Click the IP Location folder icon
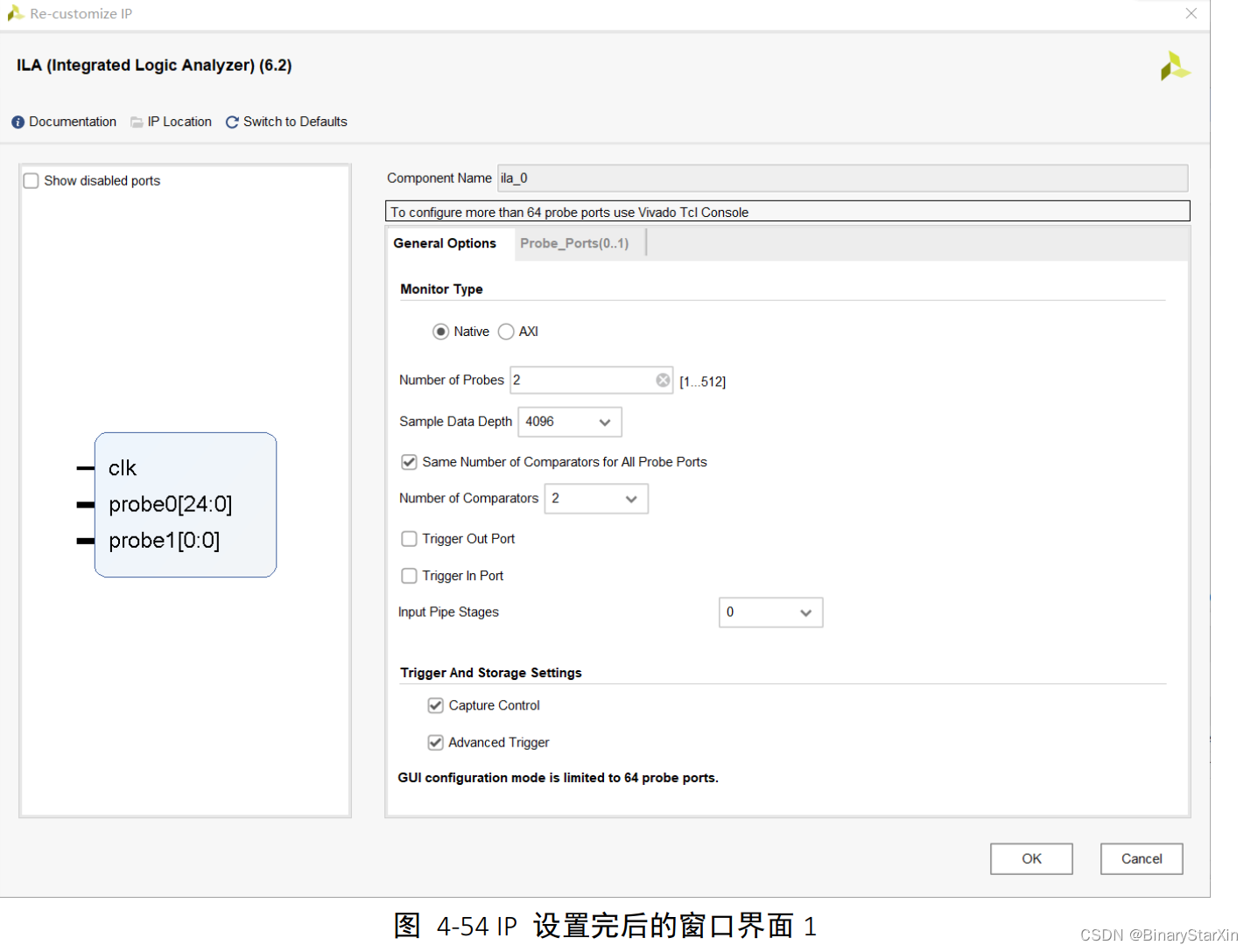Viewport: 1251px width, 952px height. [137, 122]
